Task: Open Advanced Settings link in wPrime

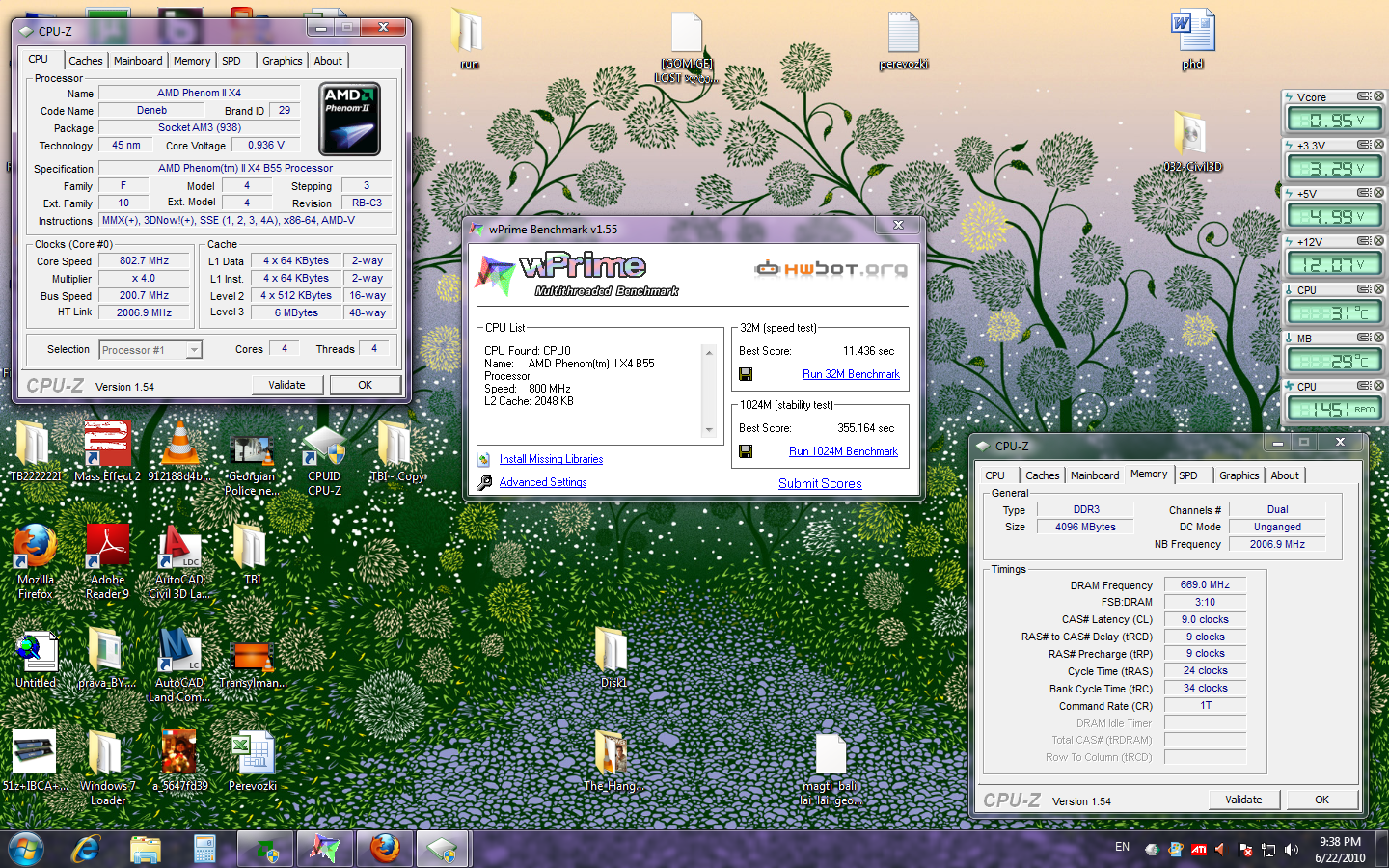Action: point(543,482)
